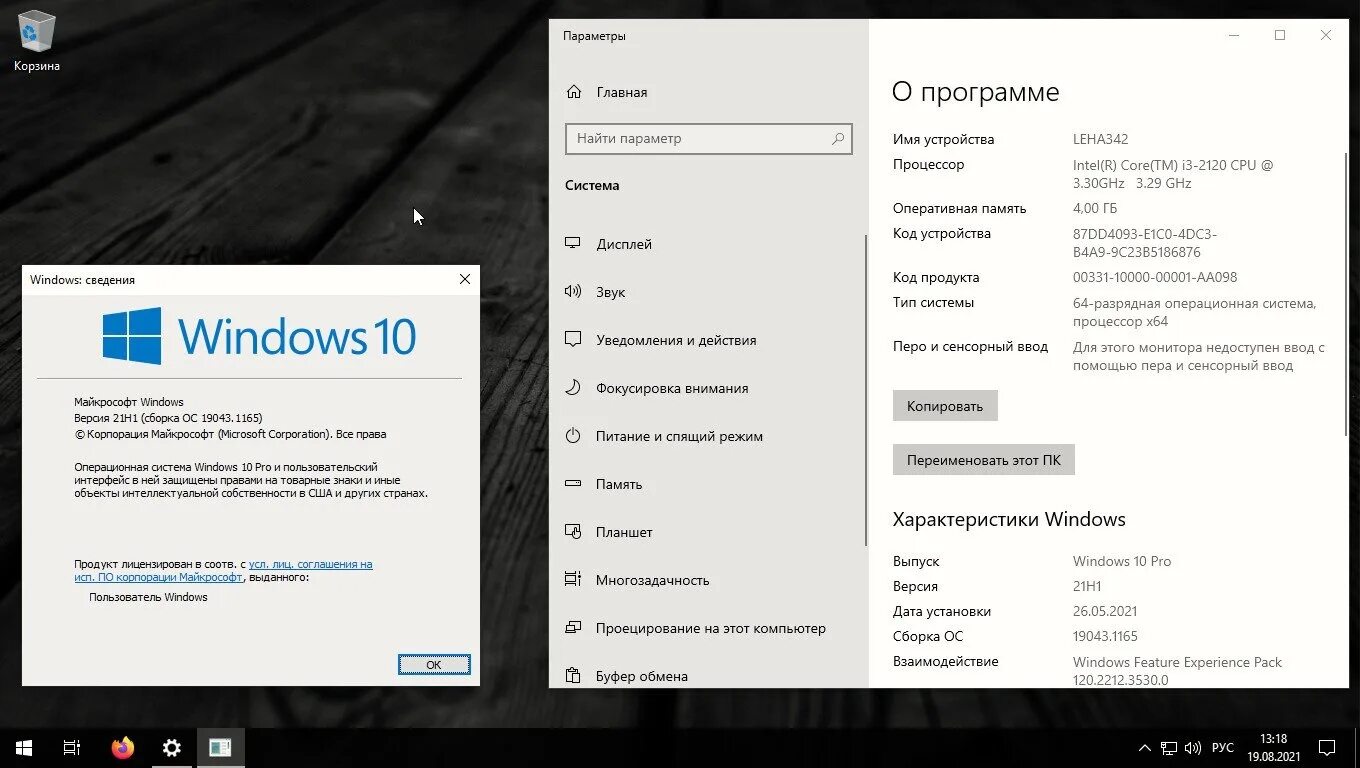Switch to winver app on taskbar
Viewport: 1360px width, 768px height.
pos(221,748)
